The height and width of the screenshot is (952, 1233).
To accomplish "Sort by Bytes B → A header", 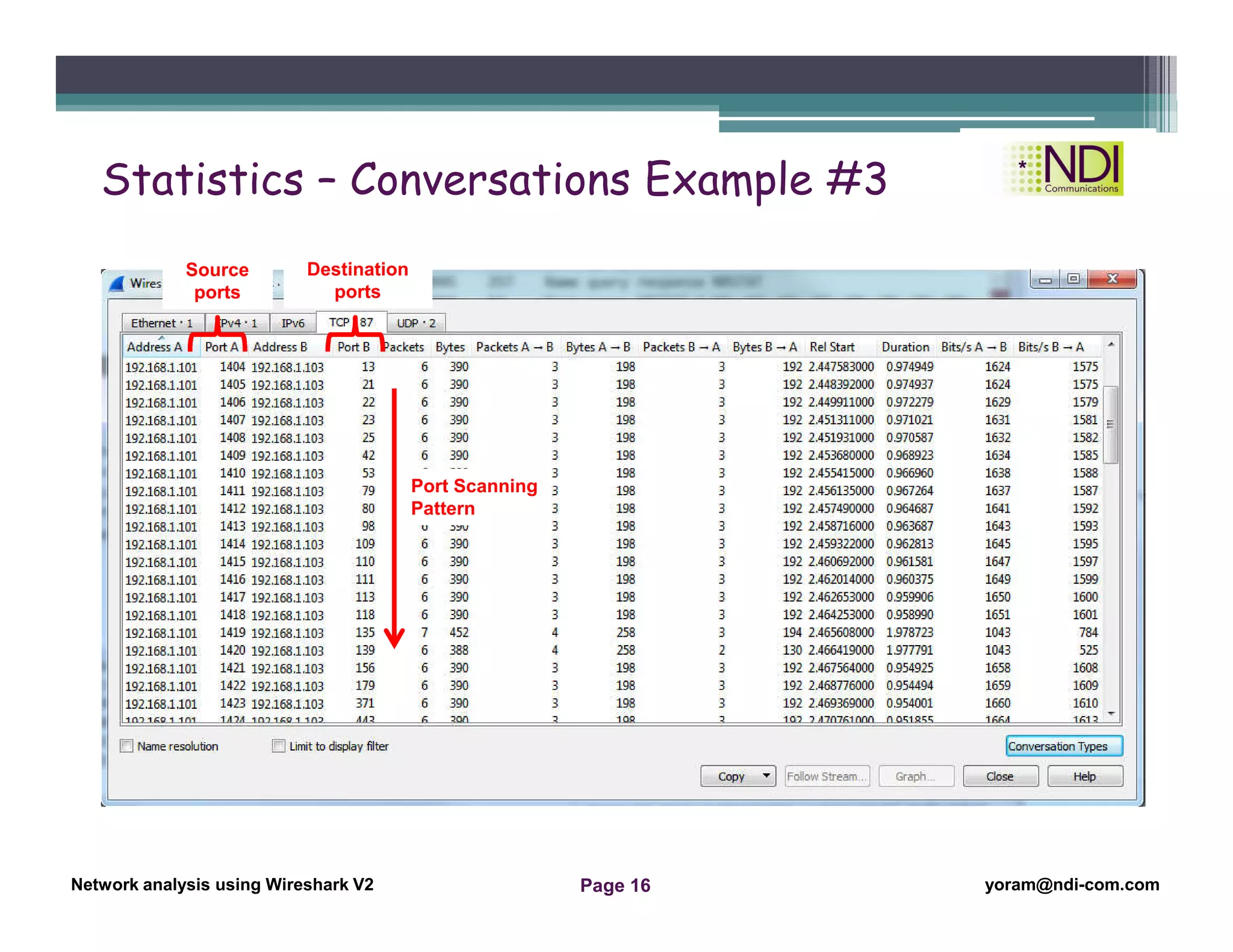I will coord(765,347).
